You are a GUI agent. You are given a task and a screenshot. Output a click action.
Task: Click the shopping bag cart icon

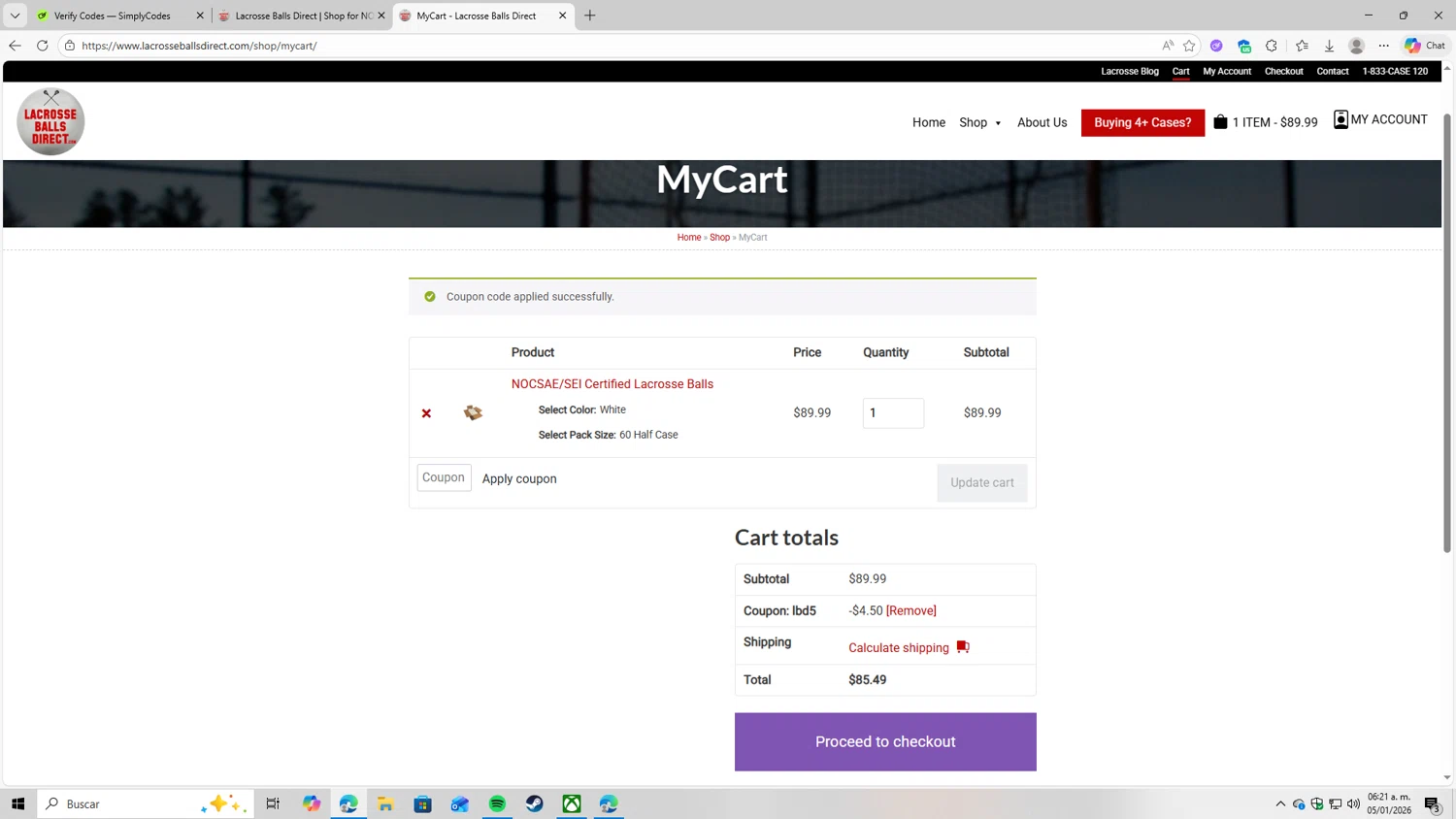click(x=1220, y=122)
